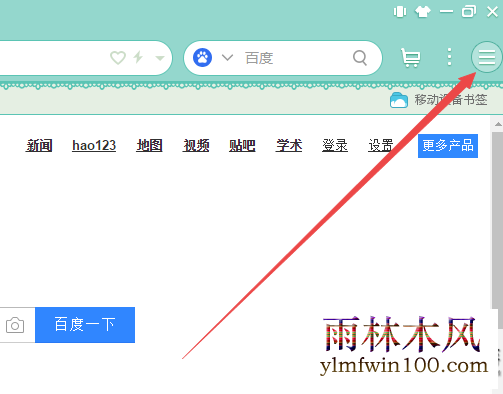Image resolution: width=503 pixels, height=394 pixels.
Task: Open the shopping cart icon
Action: [411, 57]
